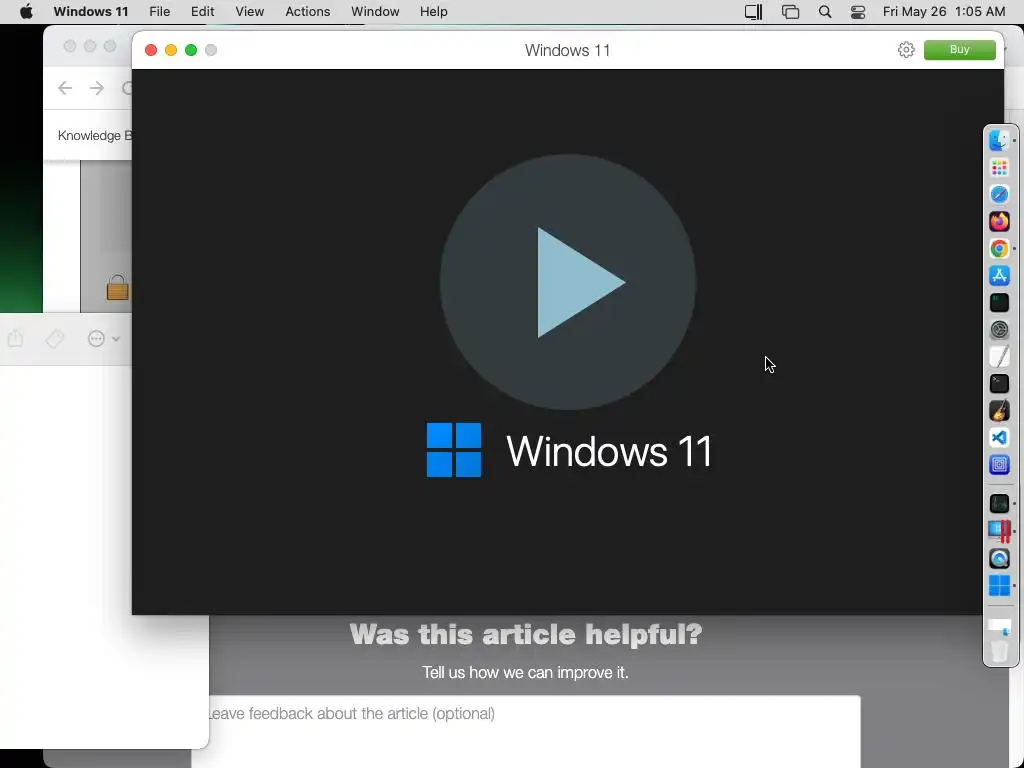Start the Windows 11 virtual machine with play button
Screen dimensions: 1024x768
click(568, 282)
